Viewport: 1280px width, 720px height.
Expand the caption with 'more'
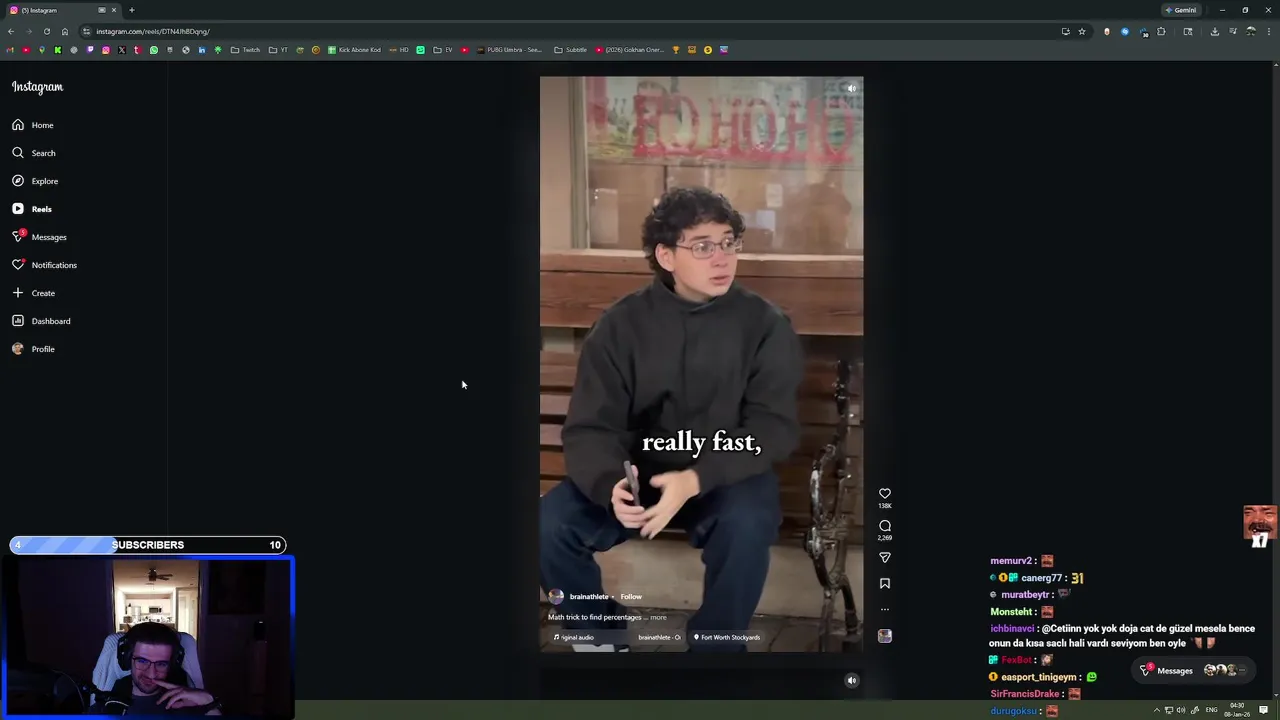658,618
